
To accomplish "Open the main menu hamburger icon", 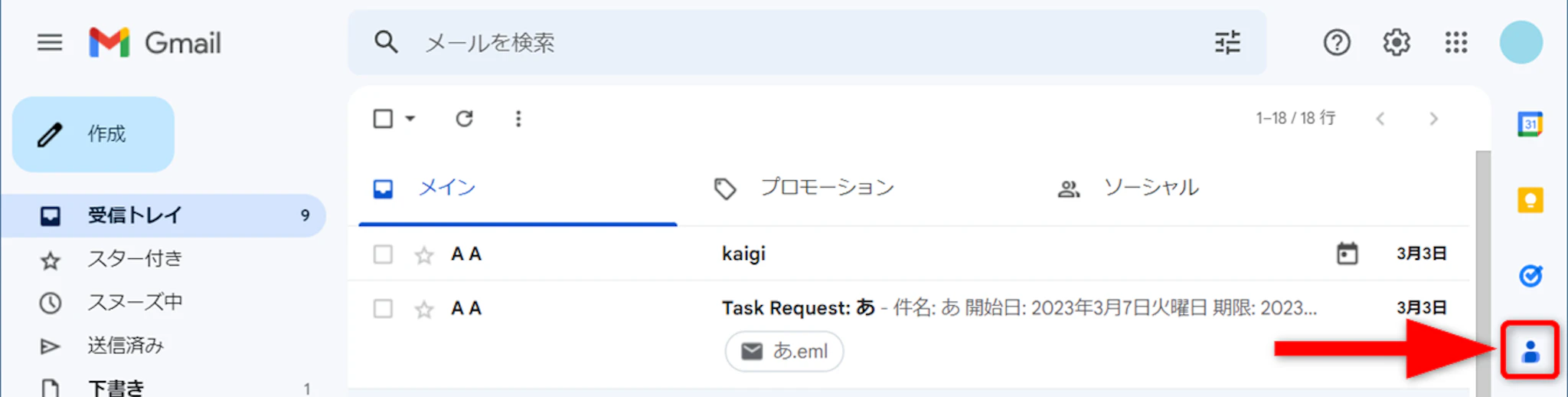I will click(x=50, y=43).
